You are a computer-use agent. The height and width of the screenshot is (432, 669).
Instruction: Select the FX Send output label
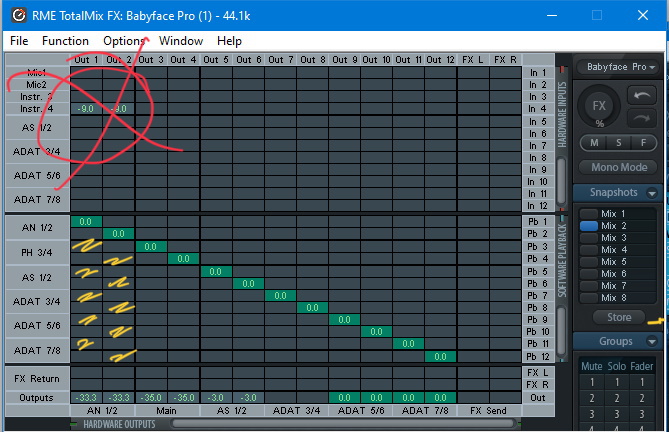coord(489,411)
